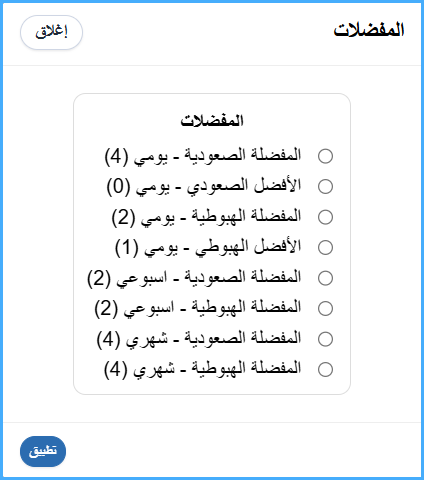The image size is (424, 480).
Task: Close the dialog with إغلاق button
Action: (x=51, y=33)
